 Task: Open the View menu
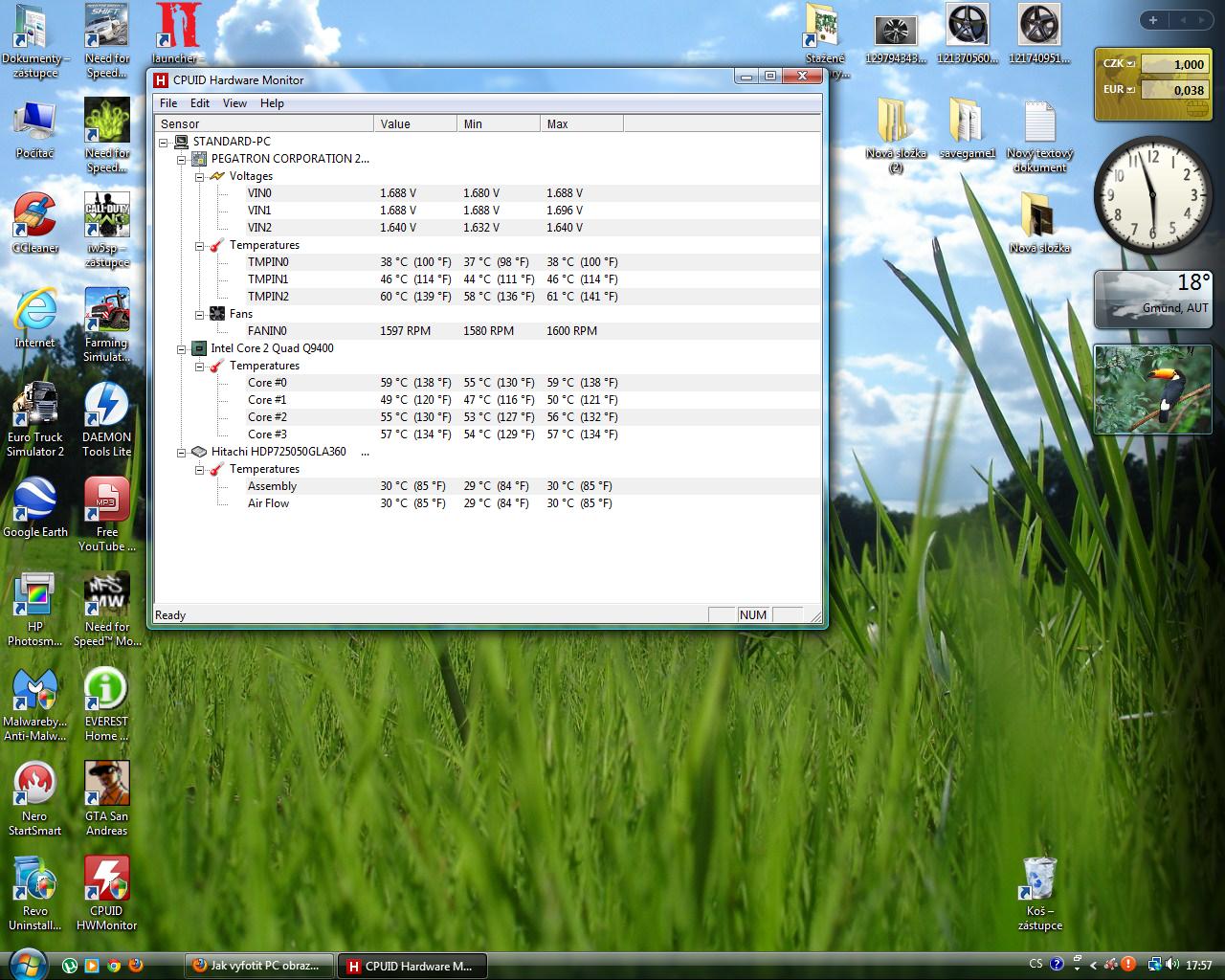(x=234, y=103)
